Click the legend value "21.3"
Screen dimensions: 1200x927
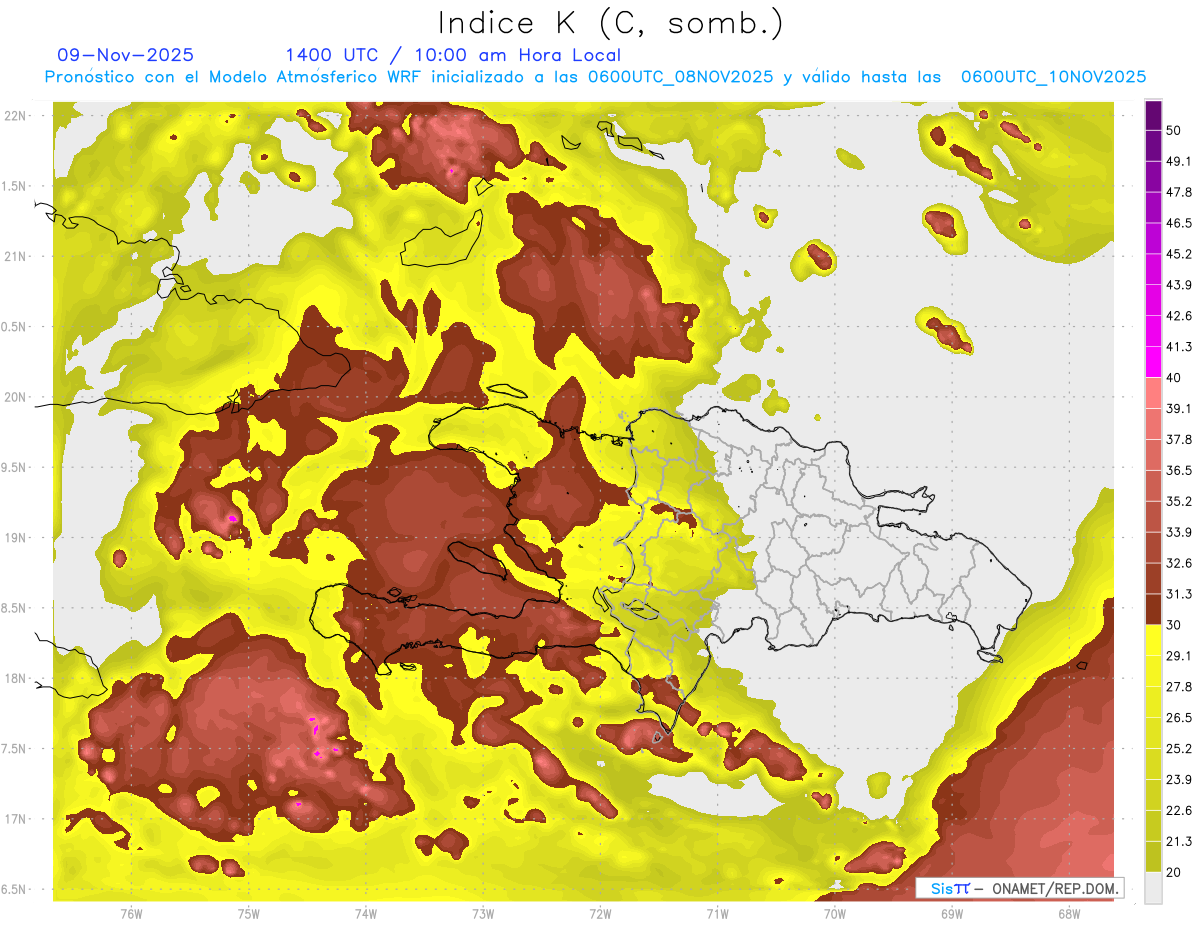(x=1179, y=842)
